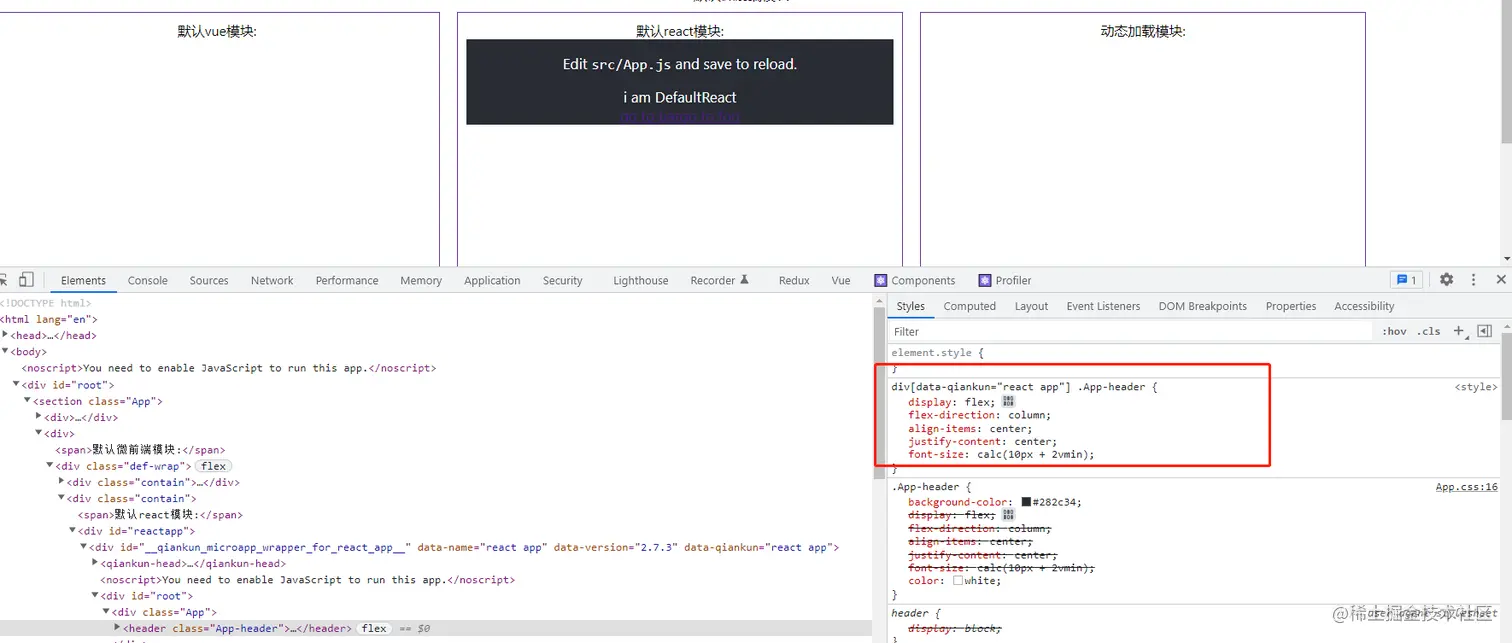This screenshot has height=643, width=1512.
Task: Collapse the div id reactapp node
Action: 72,531
